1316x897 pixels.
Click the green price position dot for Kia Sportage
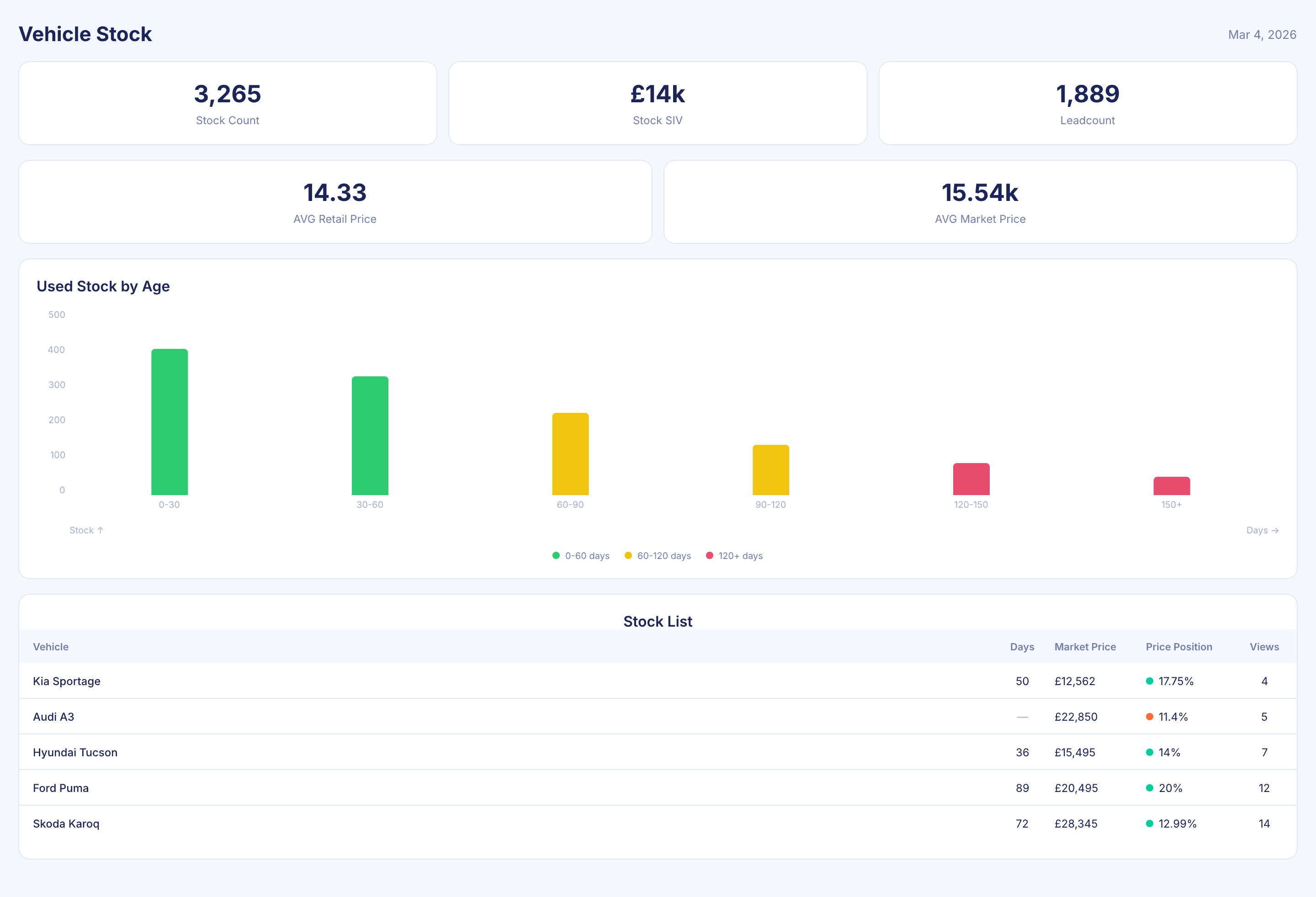click(x=1149, y=681)
